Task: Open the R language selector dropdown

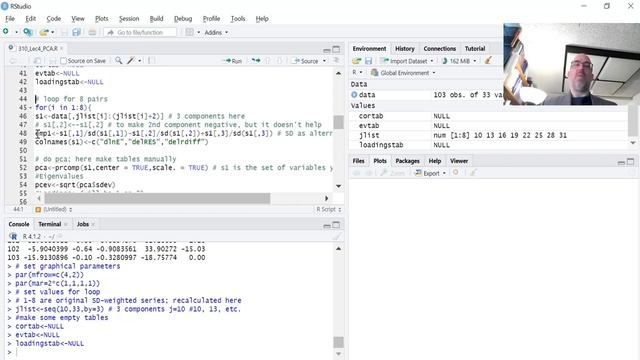Action: coord(357,73)
